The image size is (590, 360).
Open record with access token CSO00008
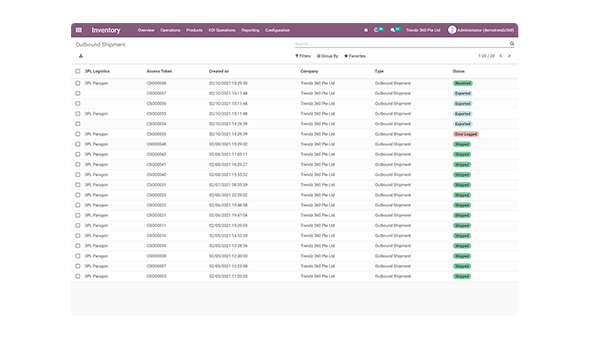[156, 256]
